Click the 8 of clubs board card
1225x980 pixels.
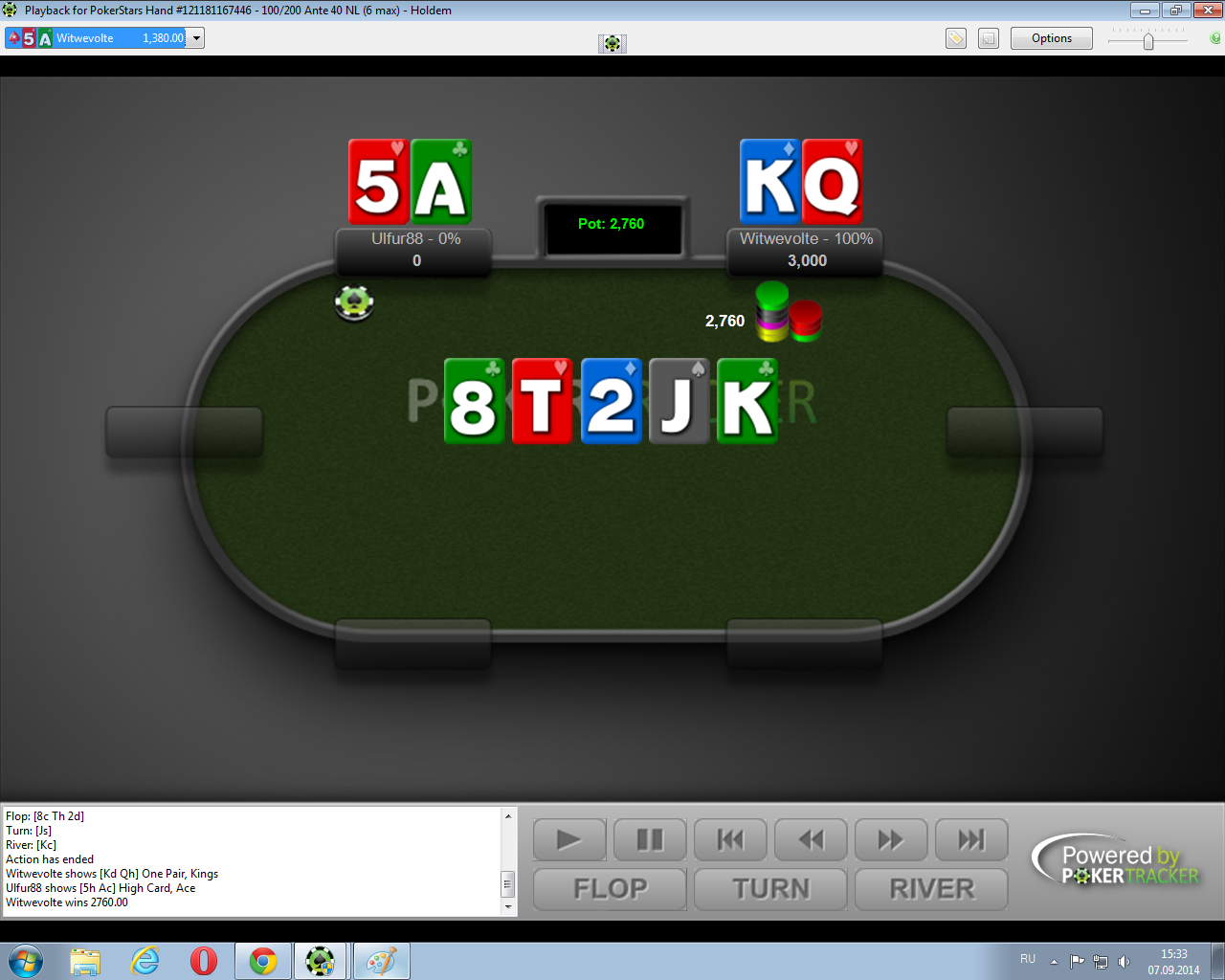[x=475, y=401]
